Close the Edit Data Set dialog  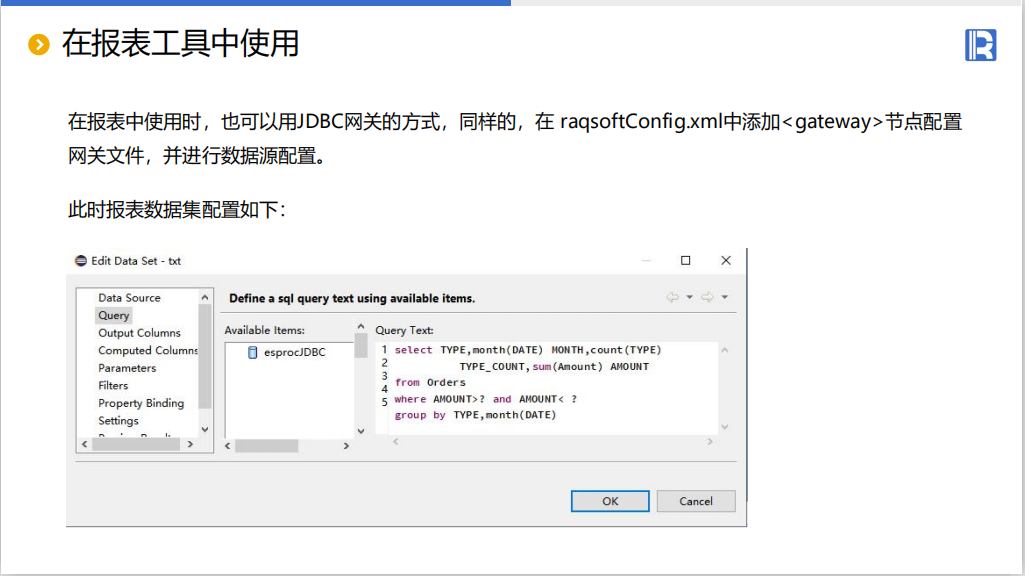[x=726, y=260]
